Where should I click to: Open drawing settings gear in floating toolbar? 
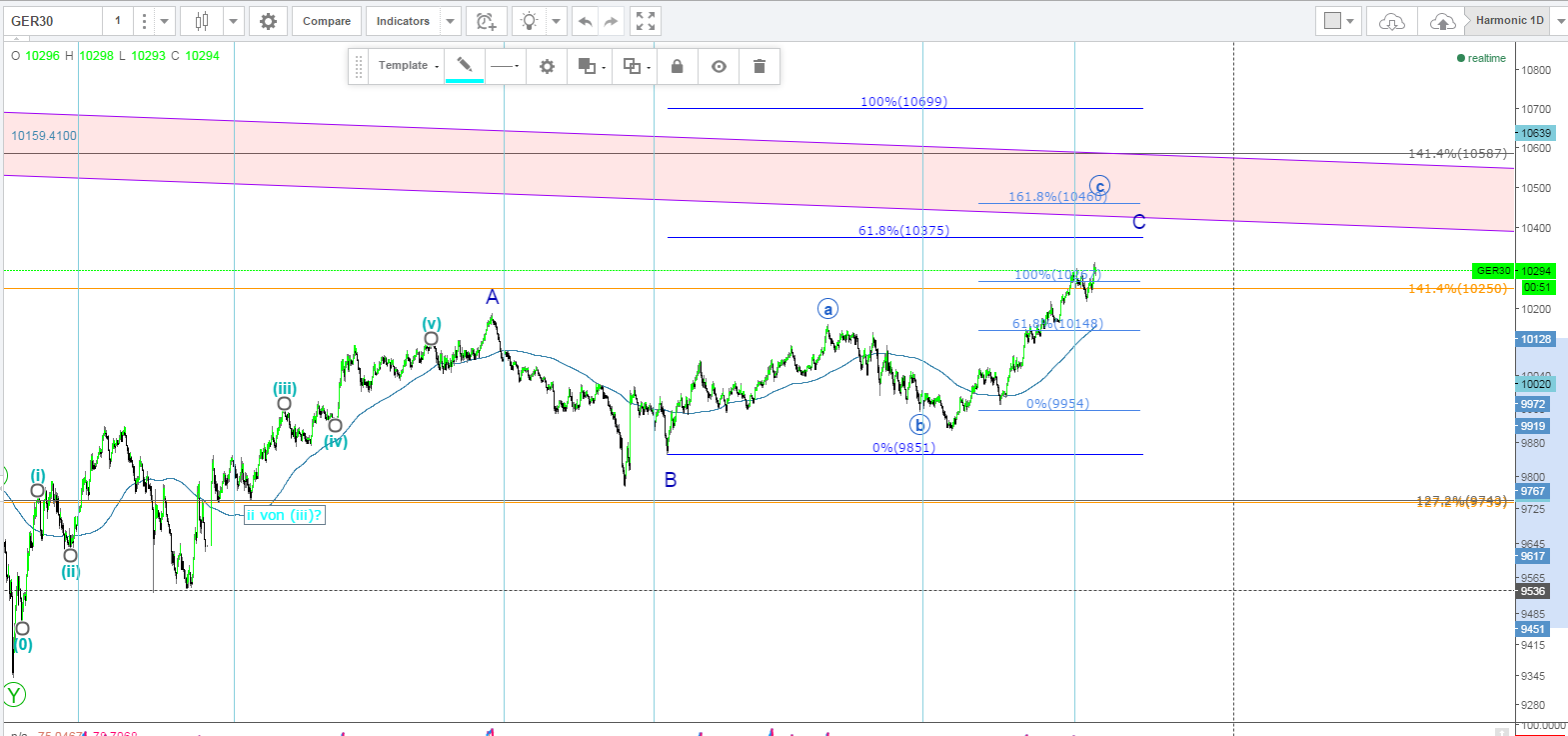tap(547, 66)
